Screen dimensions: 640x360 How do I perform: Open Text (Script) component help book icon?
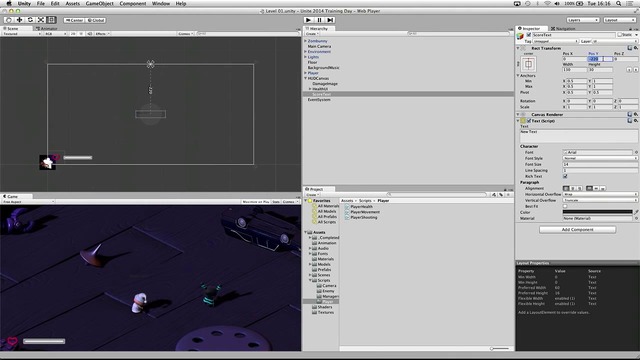[629, 121]
